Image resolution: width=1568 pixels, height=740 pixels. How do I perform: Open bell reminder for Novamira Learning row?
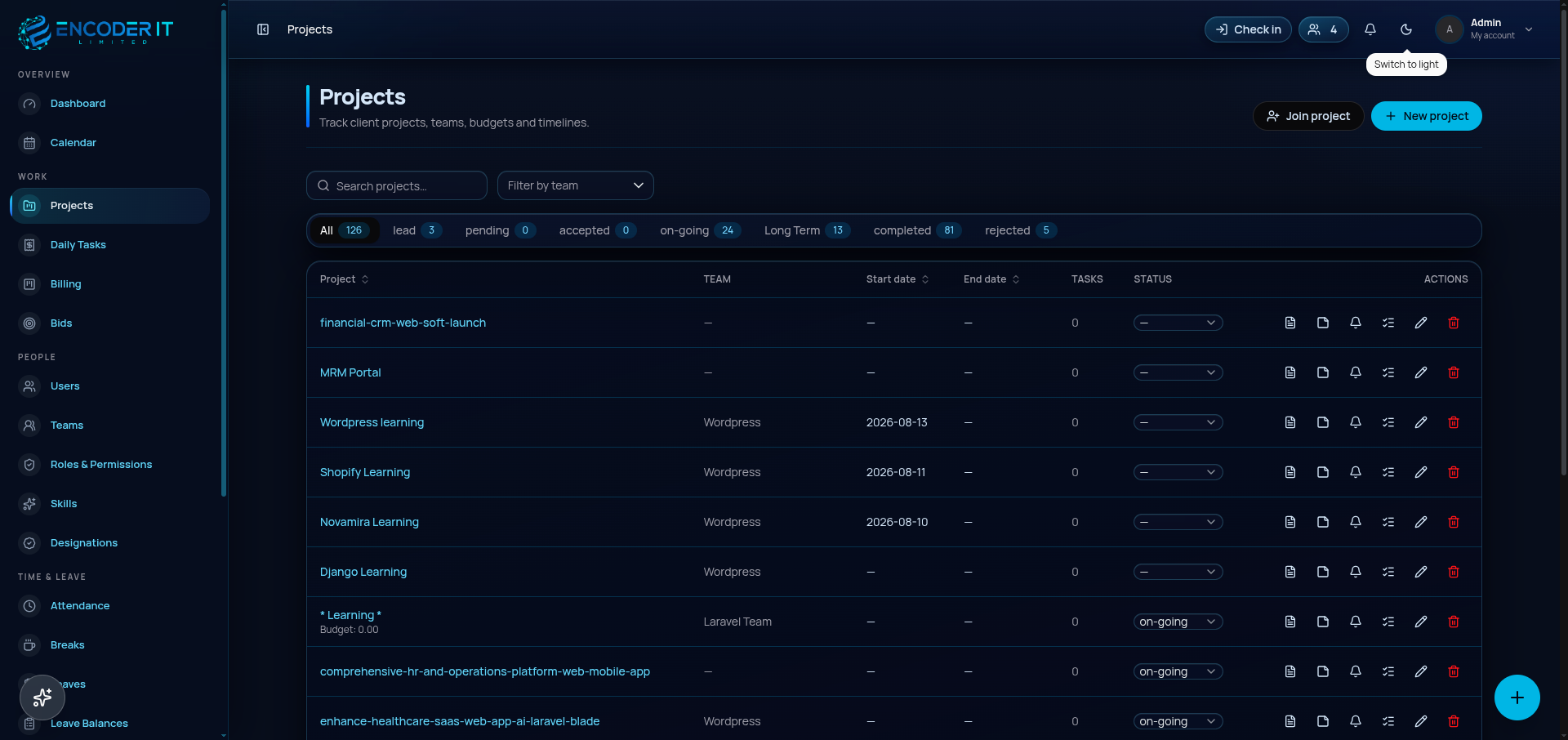tap(1356, 522)
